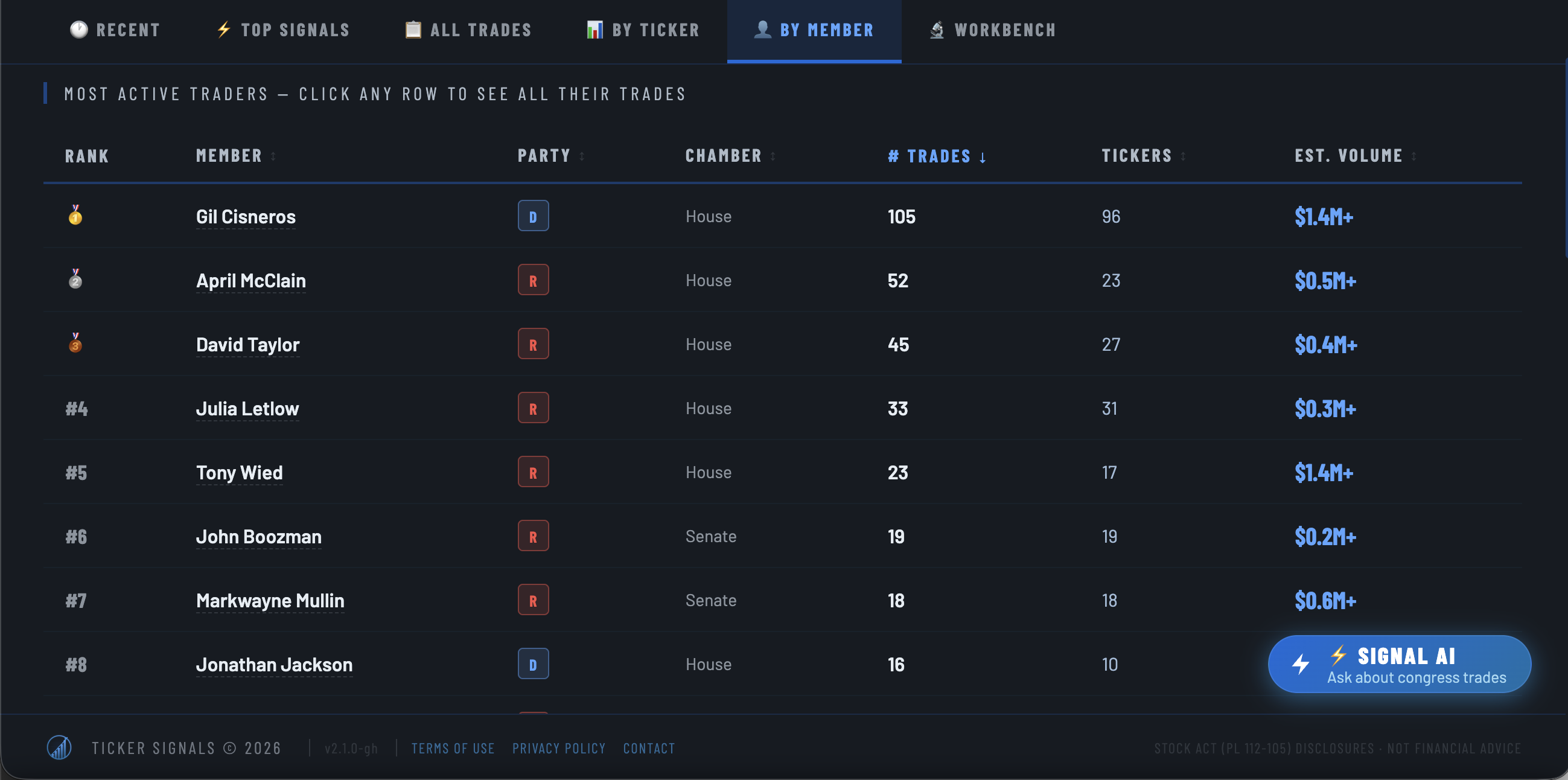Toggle sorting on the Member column

click(235, 156)
